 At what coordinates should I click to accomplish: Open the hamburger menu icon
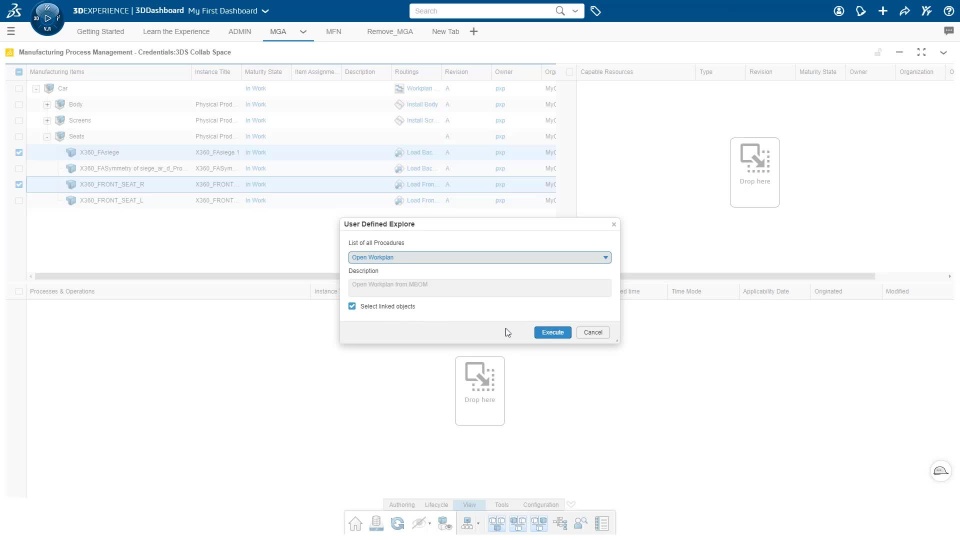[11, 31]
